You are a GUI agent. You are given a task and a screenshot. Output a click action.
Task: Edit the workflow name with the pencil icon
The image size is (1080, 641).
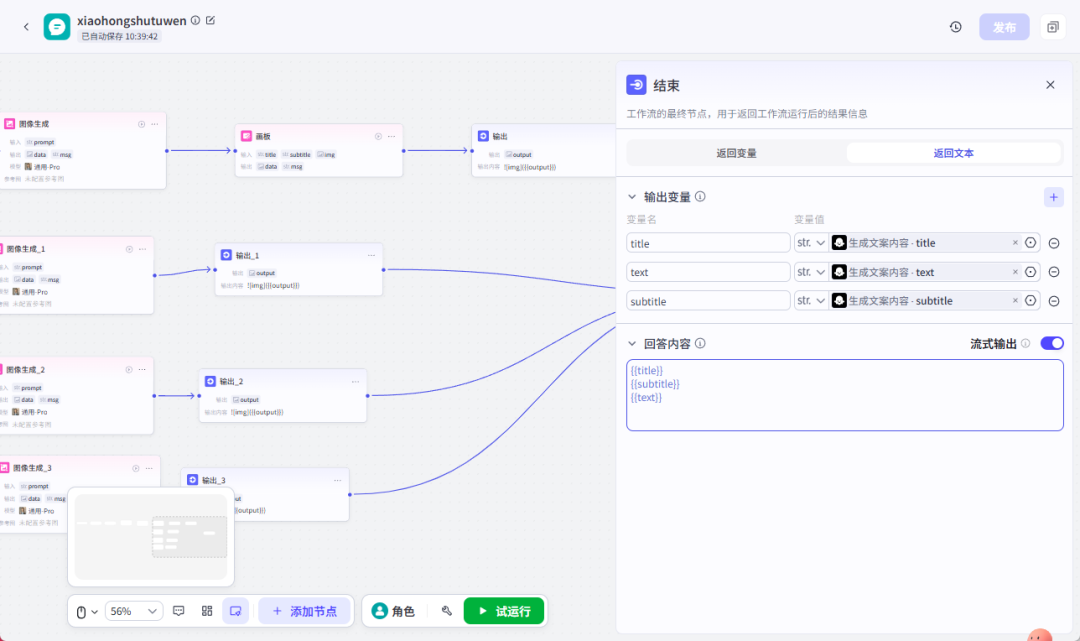[x=211, y=21]
